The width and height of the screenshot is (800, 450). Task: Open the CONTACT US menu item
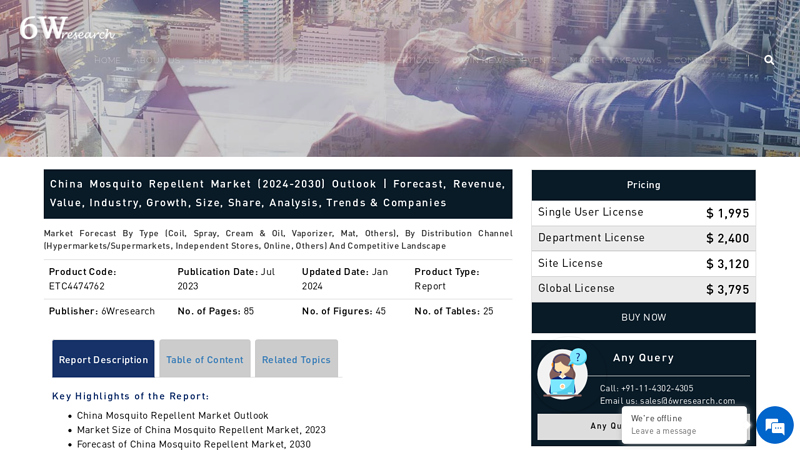coord(703,60)
